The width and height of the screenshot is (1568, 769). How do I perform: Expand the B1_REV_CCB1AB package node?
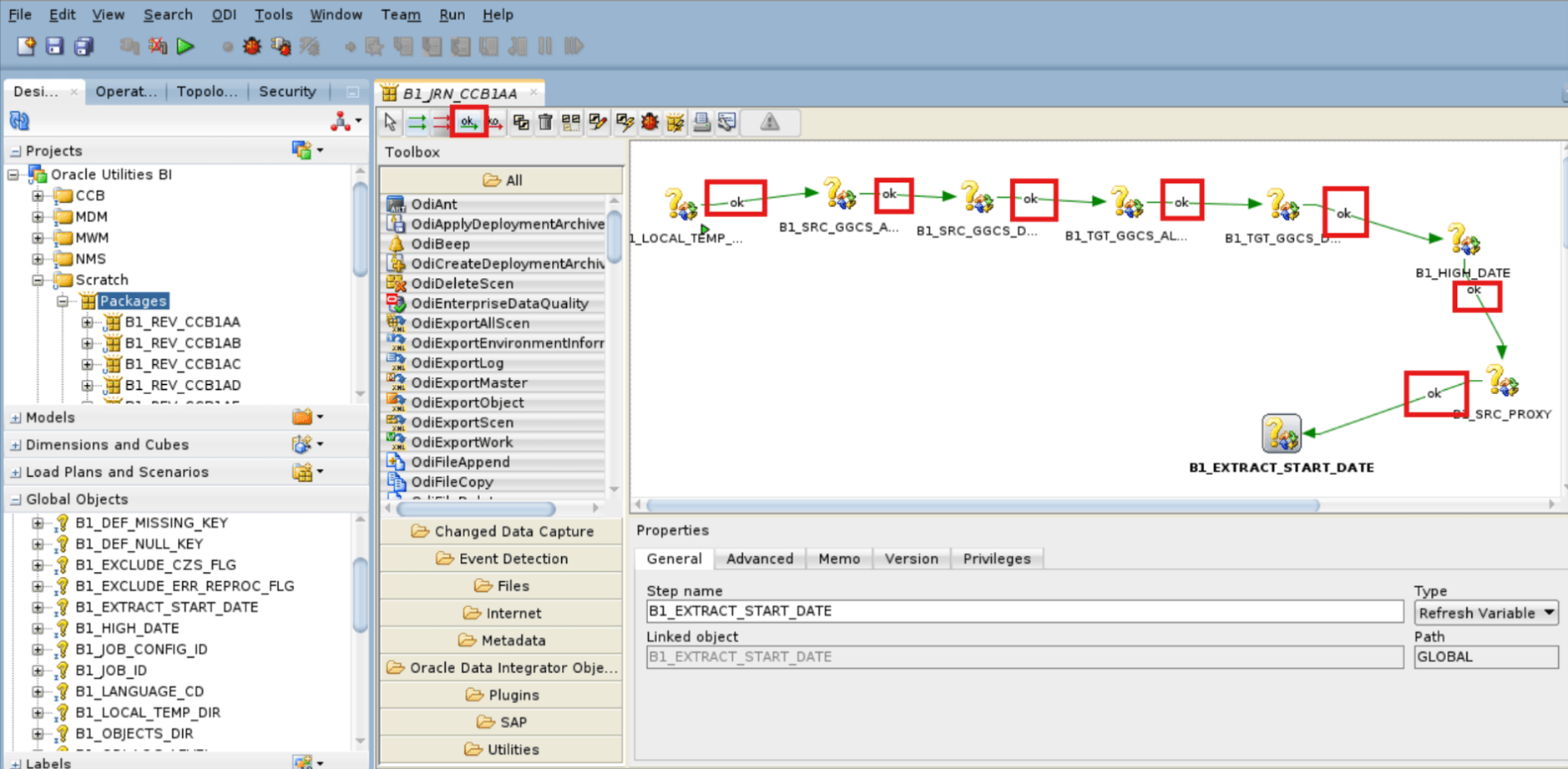88,342
